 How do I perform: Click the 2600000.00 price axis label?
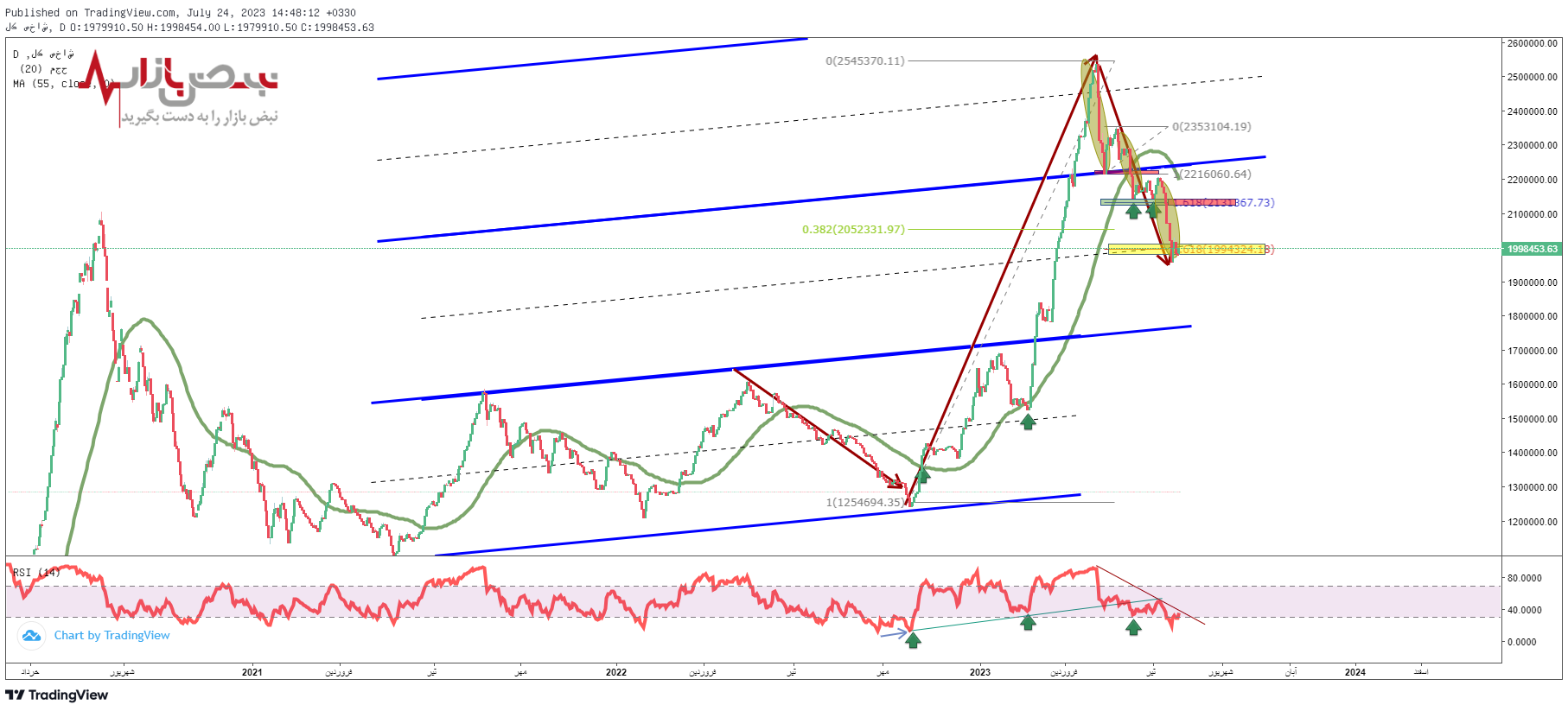1533,43
